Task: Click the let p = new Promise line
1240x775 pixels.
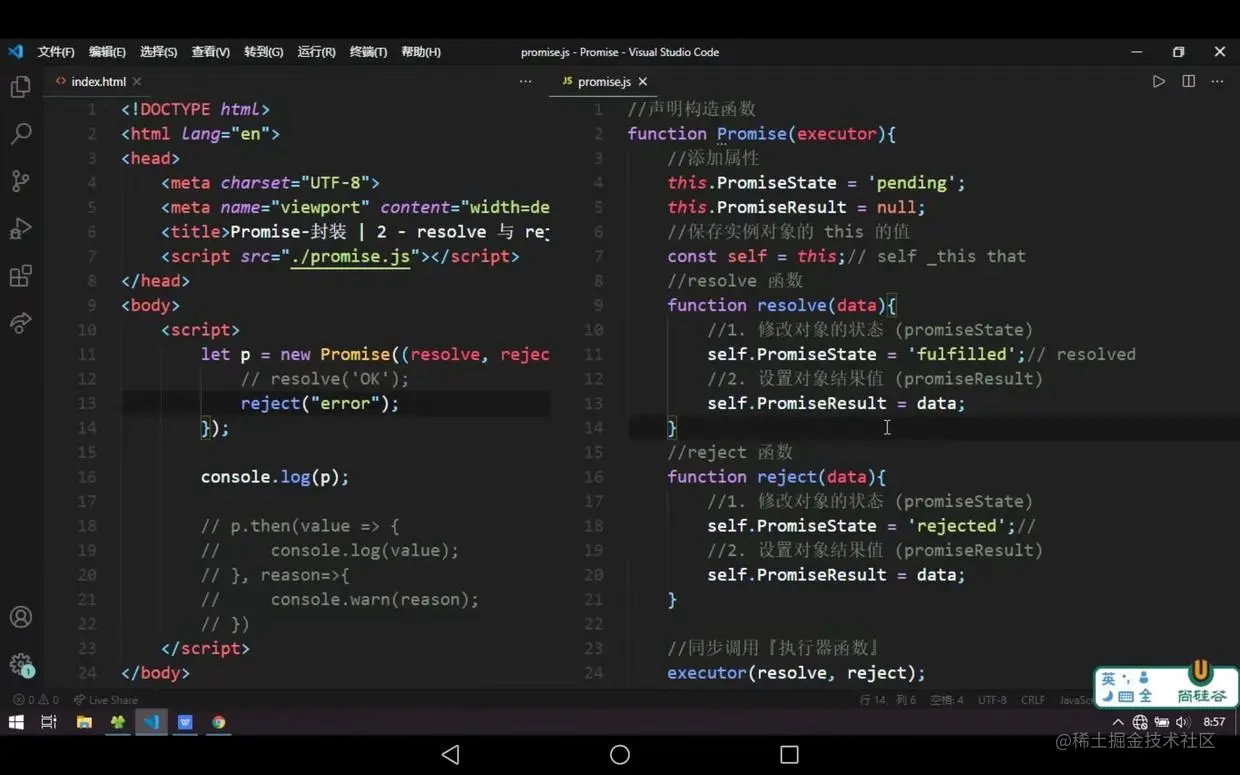Action: (x=375, y=354)
